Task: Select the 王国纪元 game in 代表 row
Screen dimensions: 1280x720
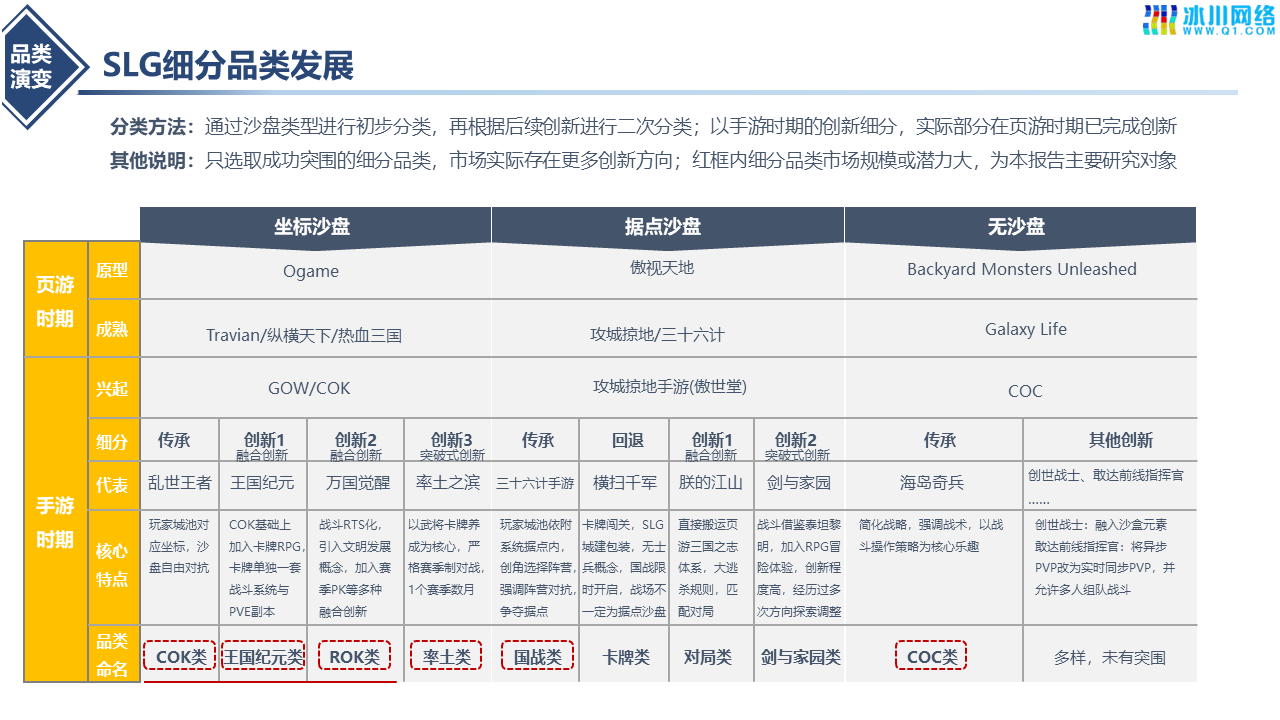Action: [263, 482]
